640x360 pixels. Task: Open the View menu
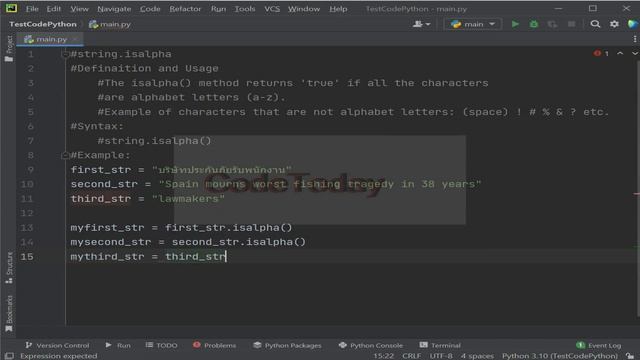(79, 9)
